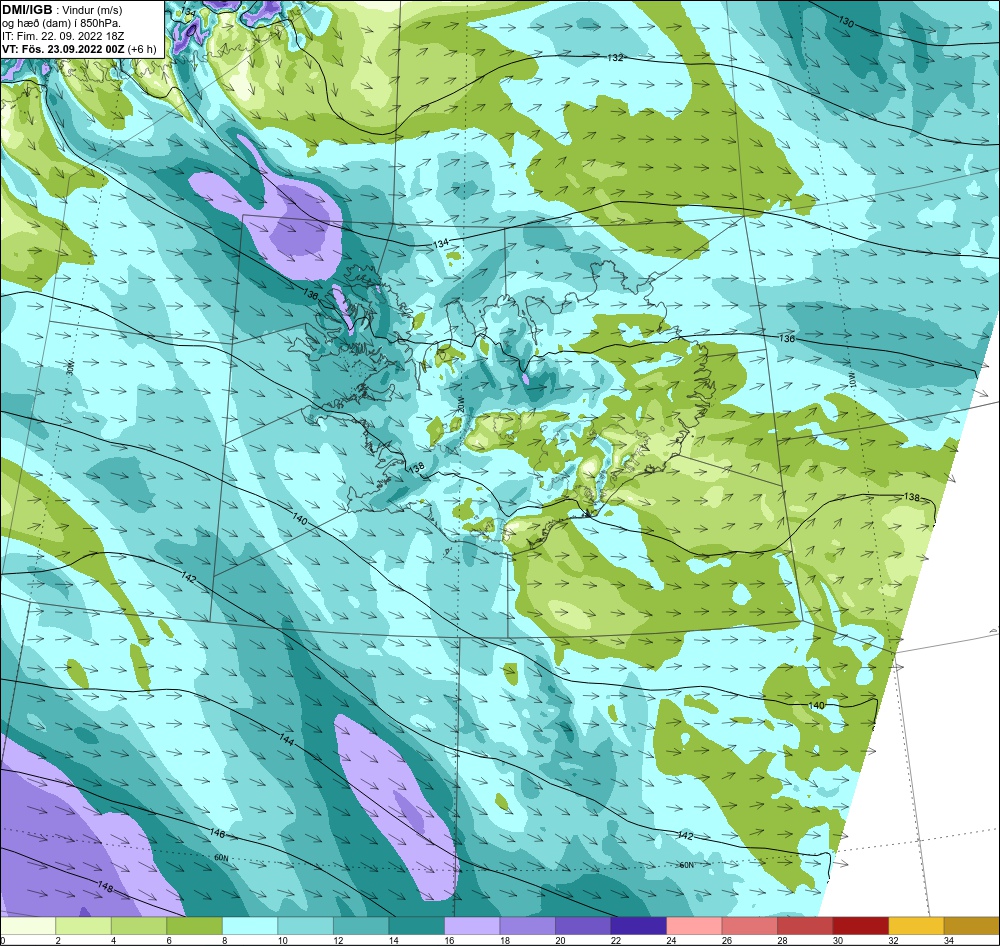Viewport: 1000px width, 946px height.
Task: Pick the 24–26 m/s light pink swatch
Action: [694, 926]
